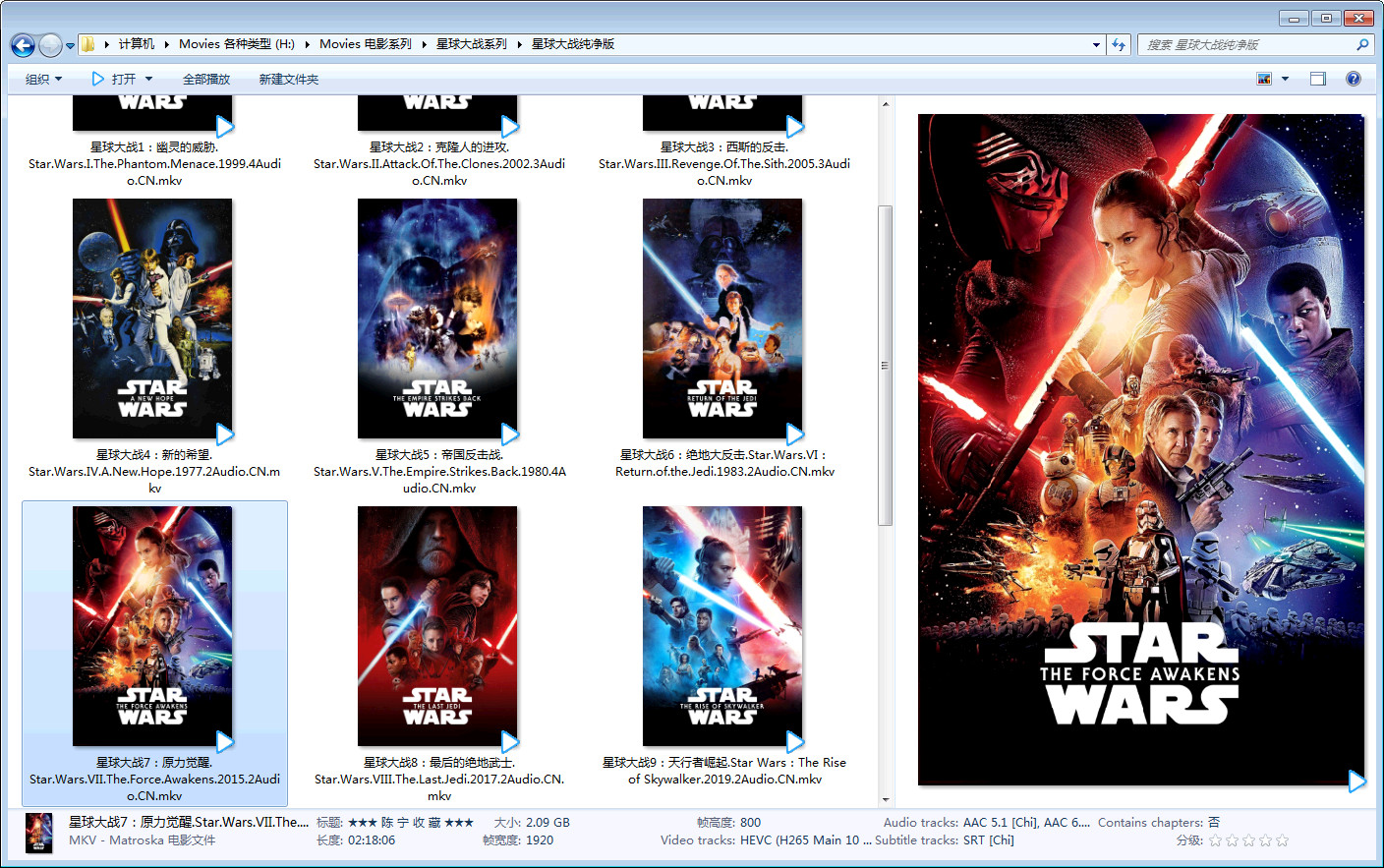Set rating using the fifth star
Screen dimensions: 1384x868
click(1282, 840)
